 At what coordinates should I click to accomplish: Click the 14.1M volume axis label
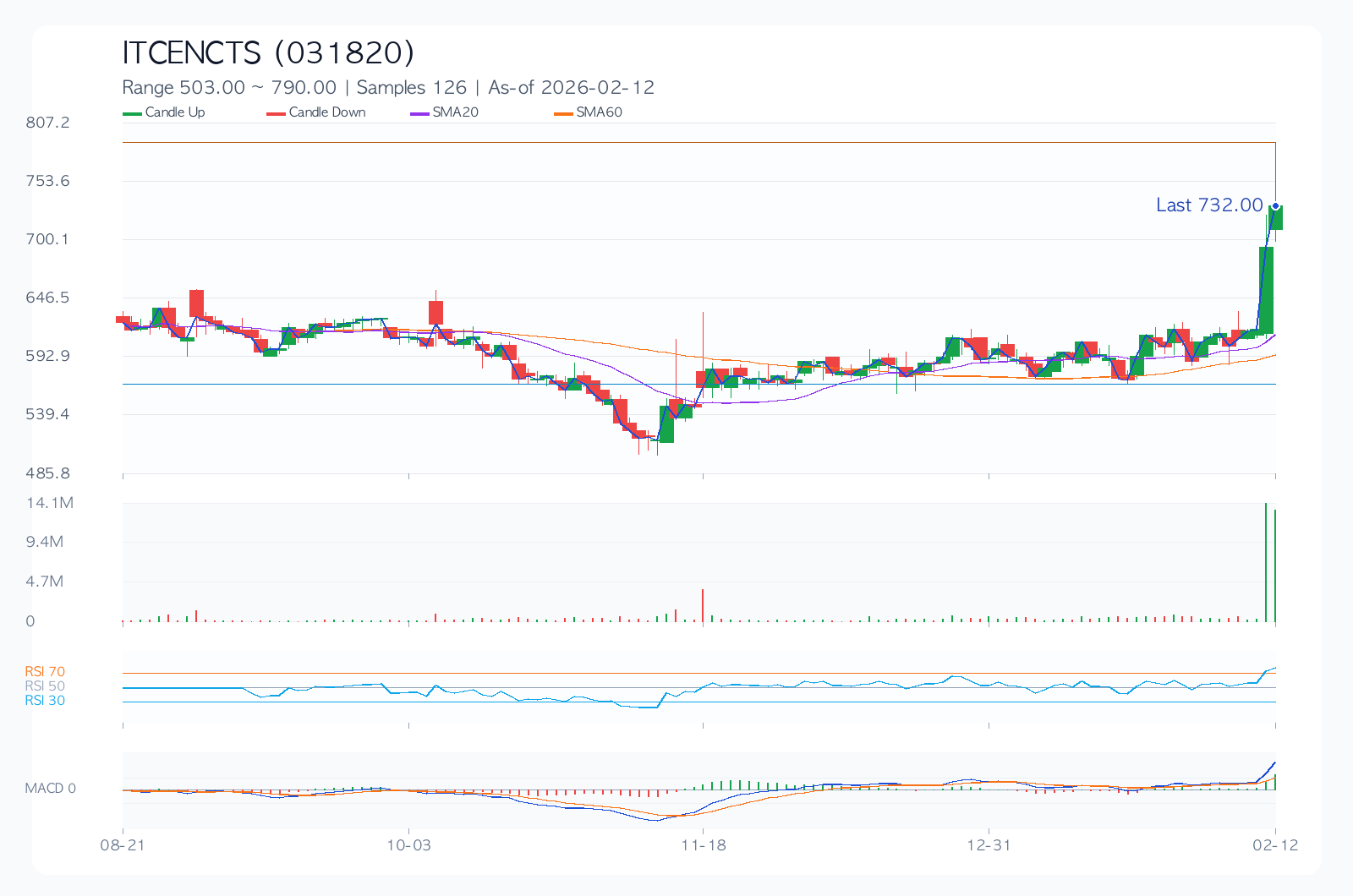click(50, 503)
